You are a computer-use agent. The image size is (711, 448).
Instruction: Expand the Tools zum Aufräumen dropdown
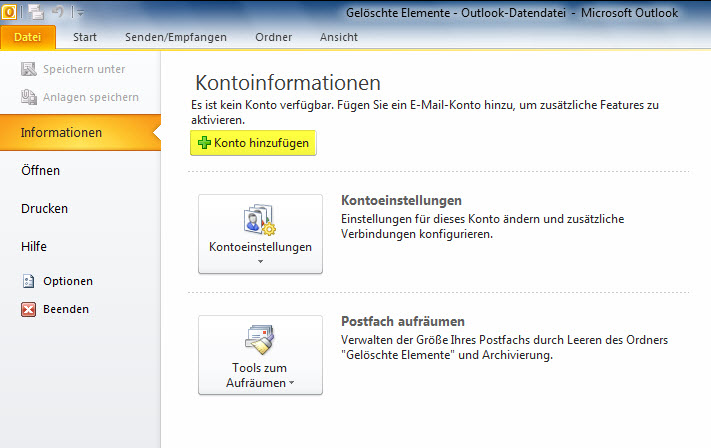point(260,355)
